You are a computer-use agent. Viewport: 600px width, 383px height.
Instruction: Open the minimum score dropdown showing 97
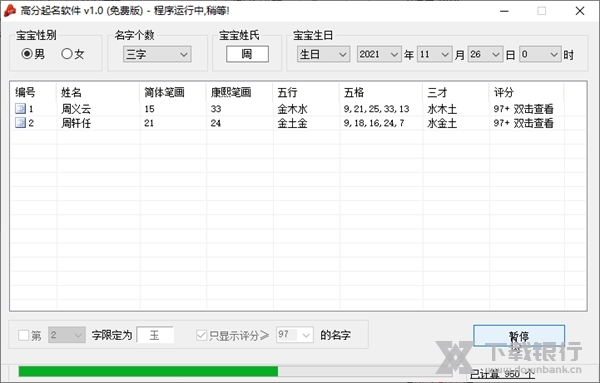click(295, 335)
